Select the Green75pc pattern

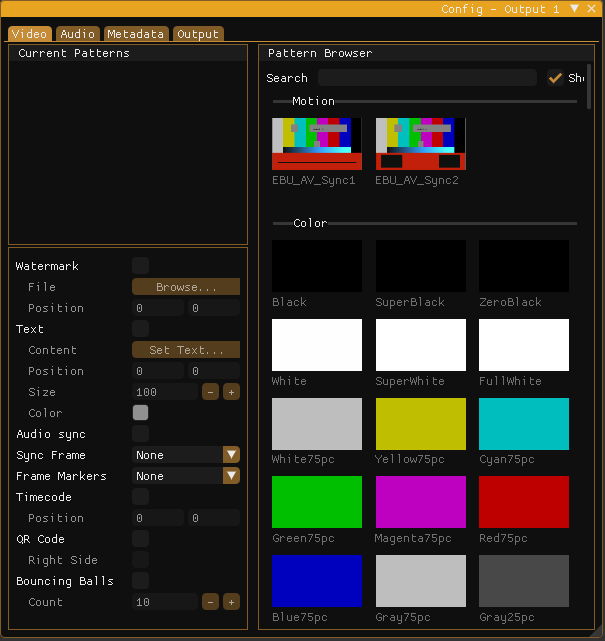pyautogui.click(x=317, y=502)
